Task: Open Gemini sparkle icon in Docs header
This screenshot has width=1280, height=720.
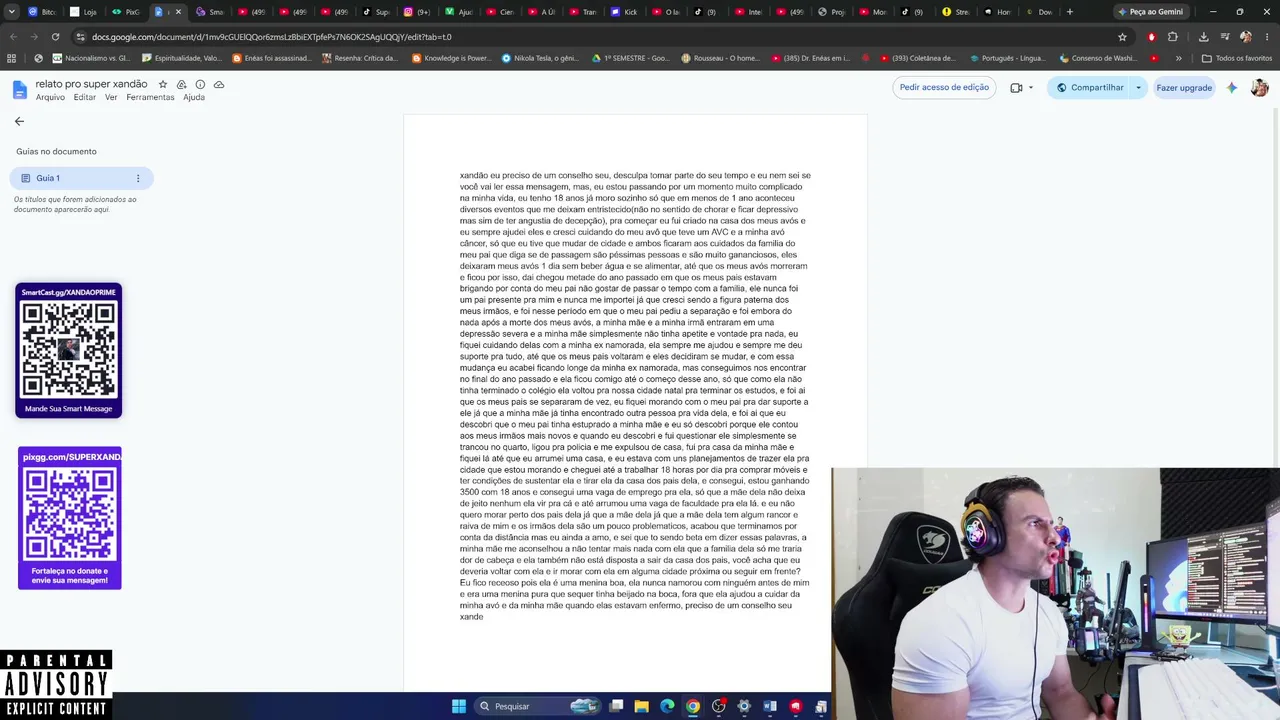Action: tap(1232, 88)
